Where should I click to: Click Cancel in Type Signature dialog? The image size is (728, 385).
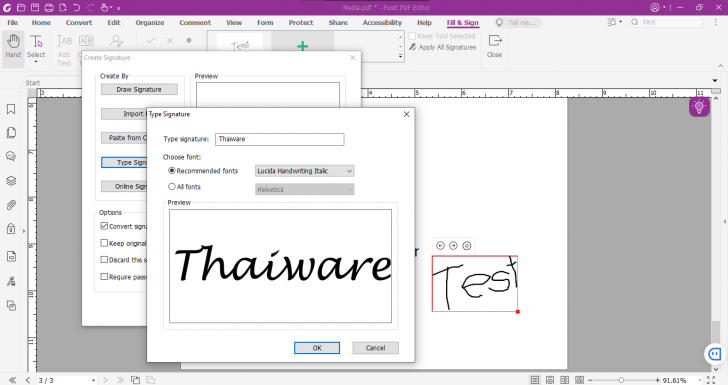(x=376, y=348)
